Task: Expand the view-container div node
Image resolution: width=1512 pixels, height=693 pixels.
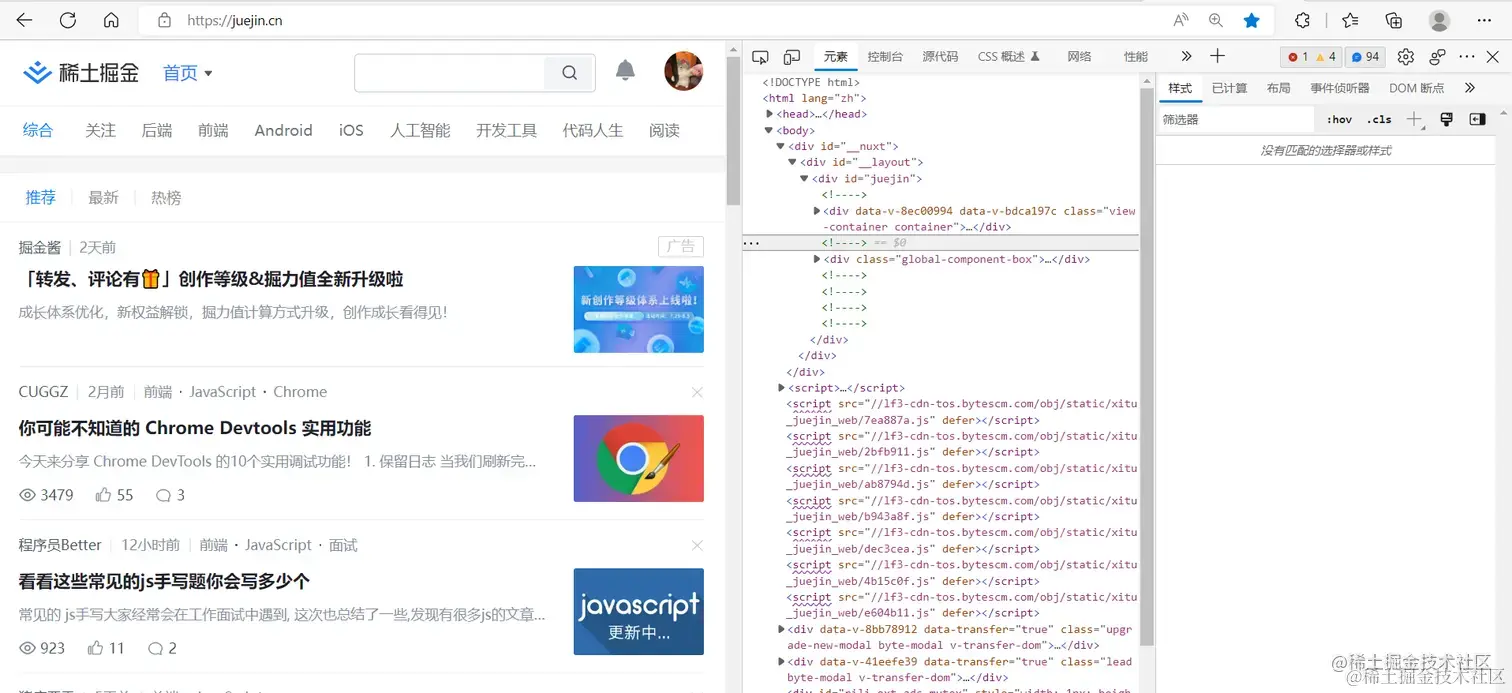Action: point(817,211)
